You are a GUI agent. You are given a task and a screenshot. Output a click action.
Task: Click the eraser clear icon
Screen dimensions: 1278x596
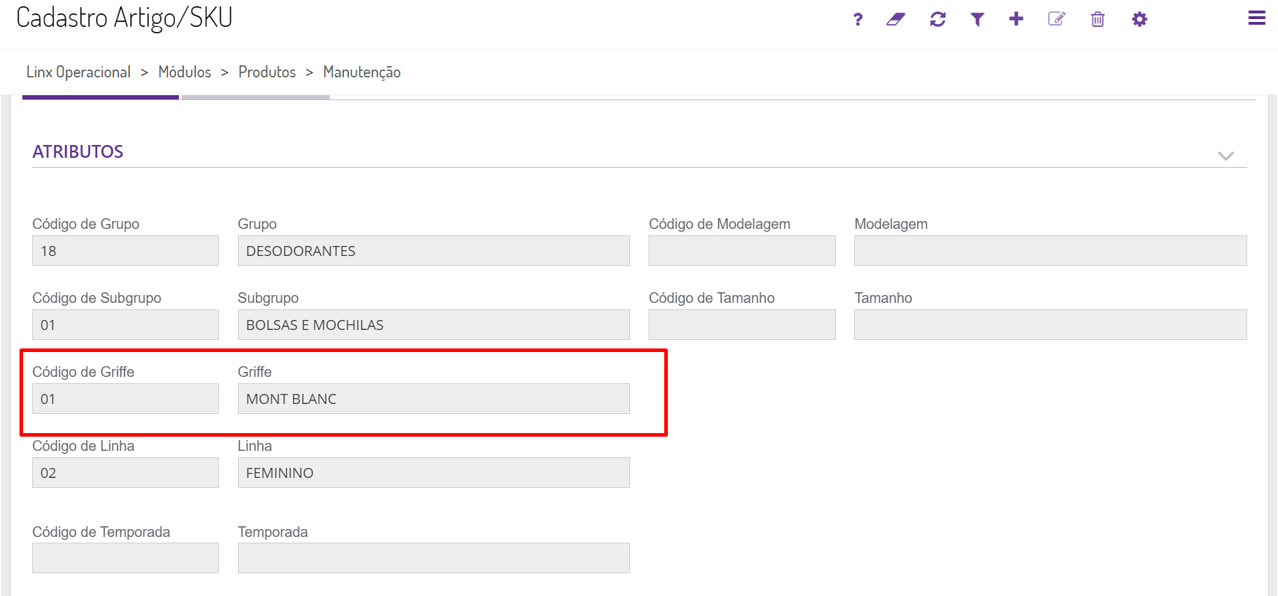pos(896,20)
